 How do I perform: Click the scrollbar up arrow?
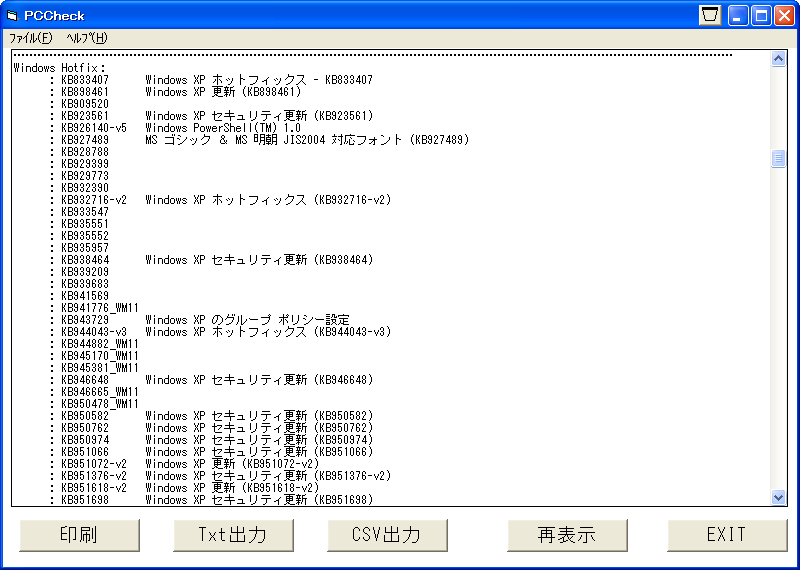(x=778, y=59)
